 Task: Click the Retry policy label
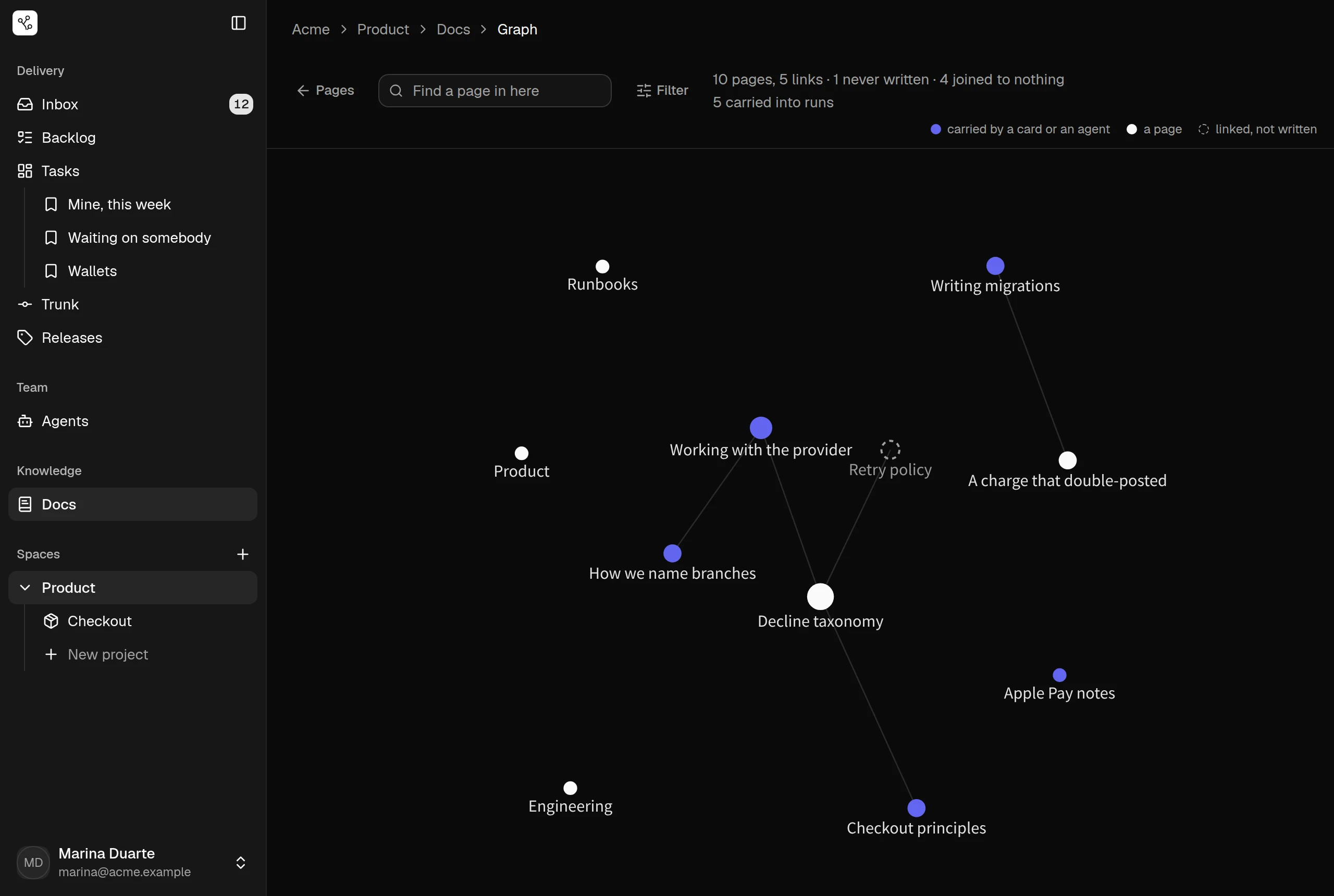pyautogui.click(x=890, y=470)
